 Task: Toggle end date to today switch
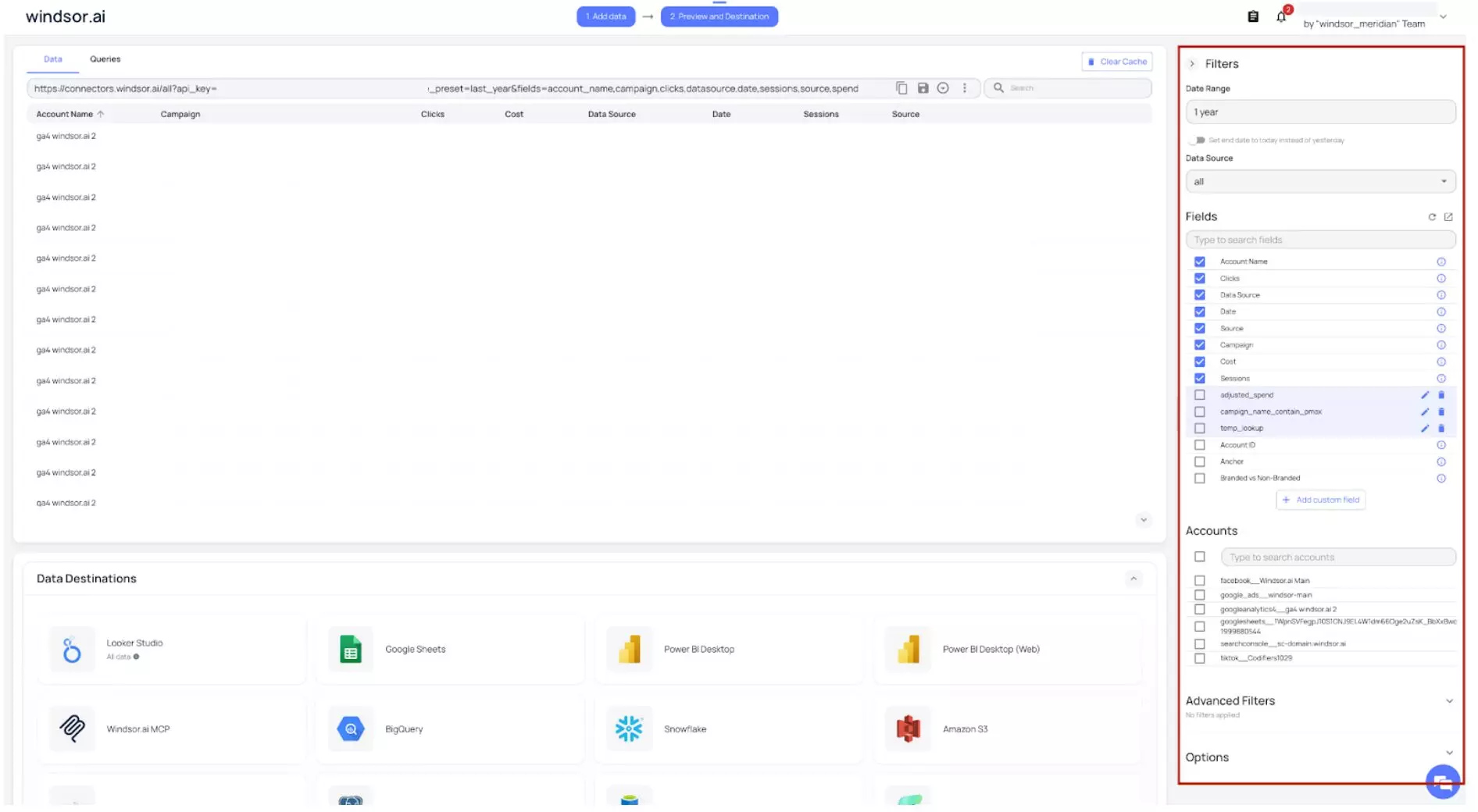pyautogui.click(x=1197, y=141)
